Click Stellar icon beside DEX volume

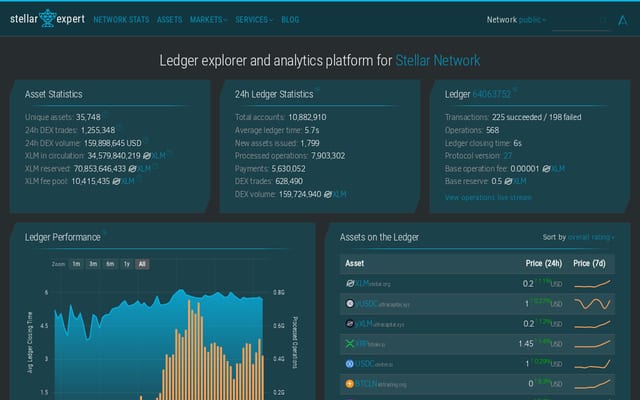pyautogui.click(x=327, y=194)
